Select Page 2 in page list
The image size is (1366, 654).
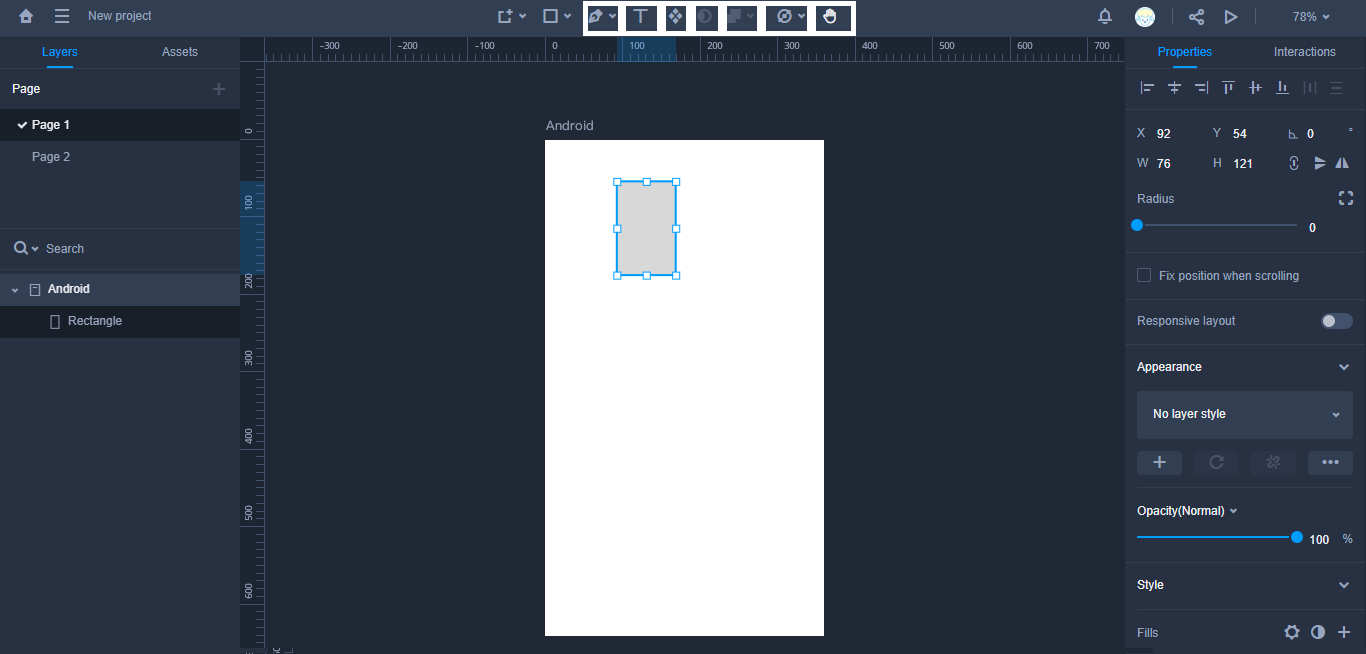pos(120,157)
